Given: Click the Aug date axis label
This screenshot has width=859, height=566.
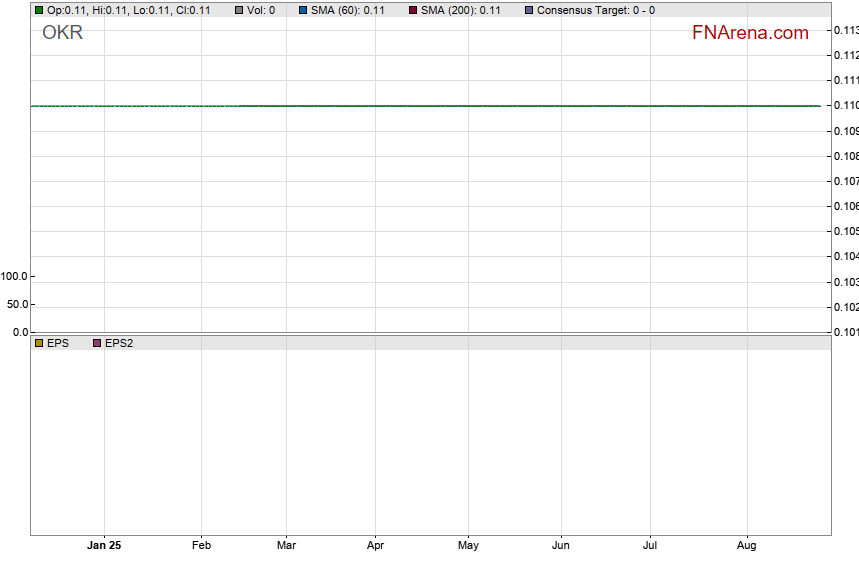Looking at the screenshot, I should click(x=746, y=546).
